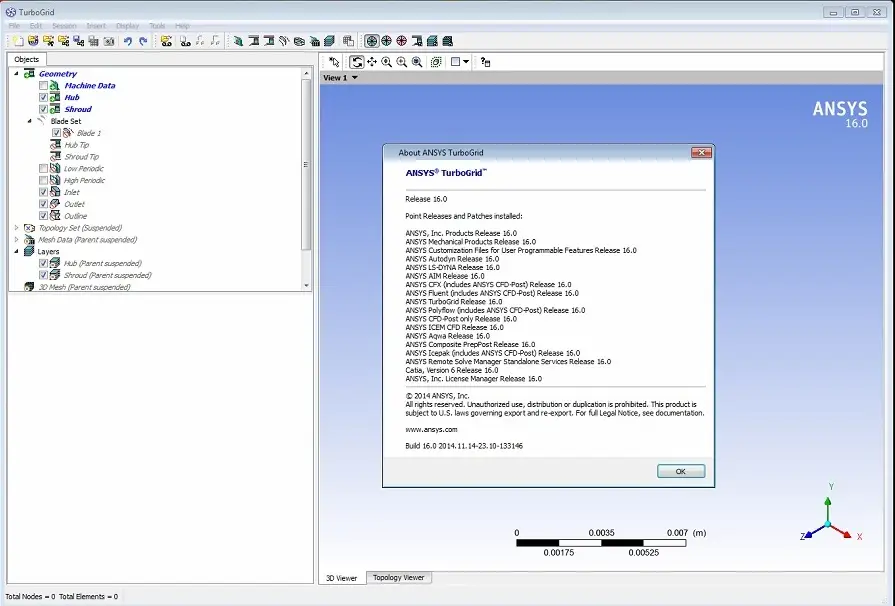
Task: Toggle the Blade 1 checkbox
Action: [56, 133]
